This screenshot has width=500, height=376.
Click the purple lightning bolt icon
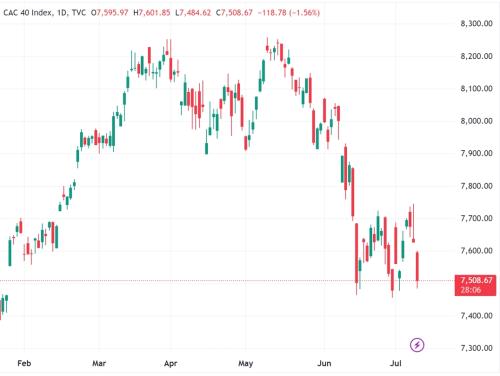pyautogui.click(x=417, y=345)
